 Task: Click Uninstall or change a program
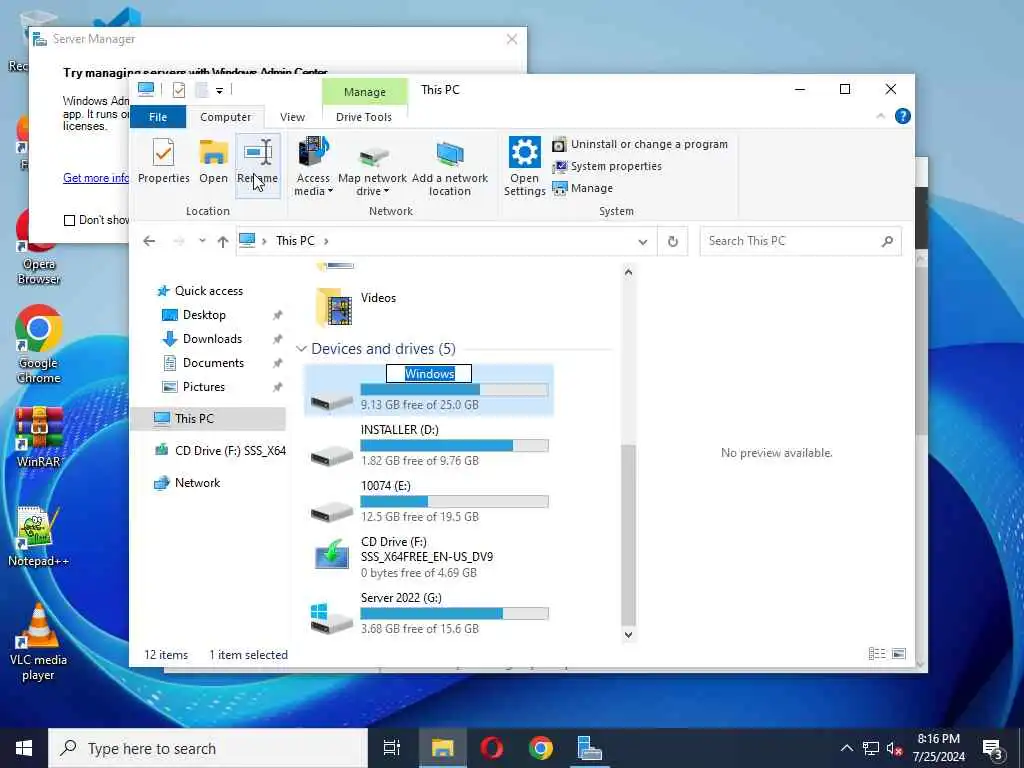pos(640,144)
